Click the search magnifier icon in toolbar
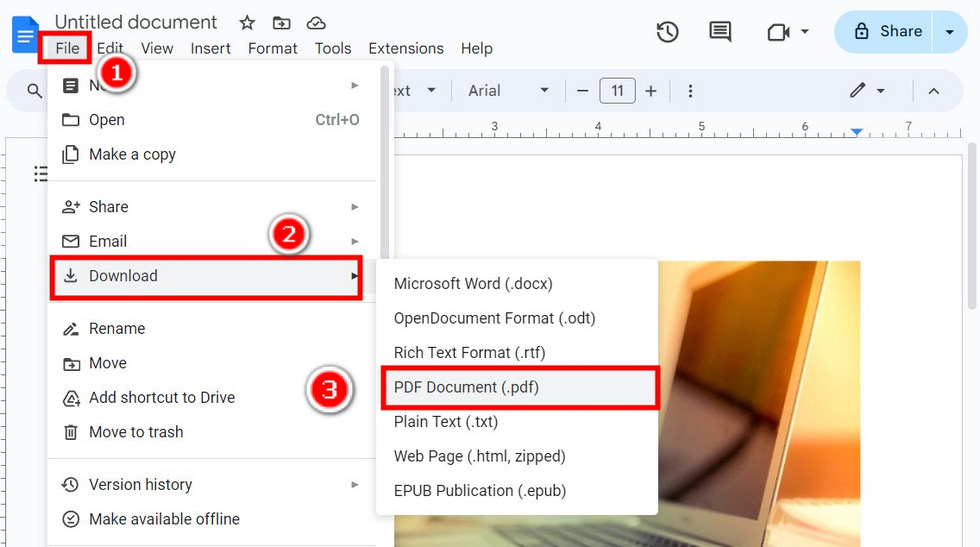This screenshot has height=547, width=980. point(35,91)
